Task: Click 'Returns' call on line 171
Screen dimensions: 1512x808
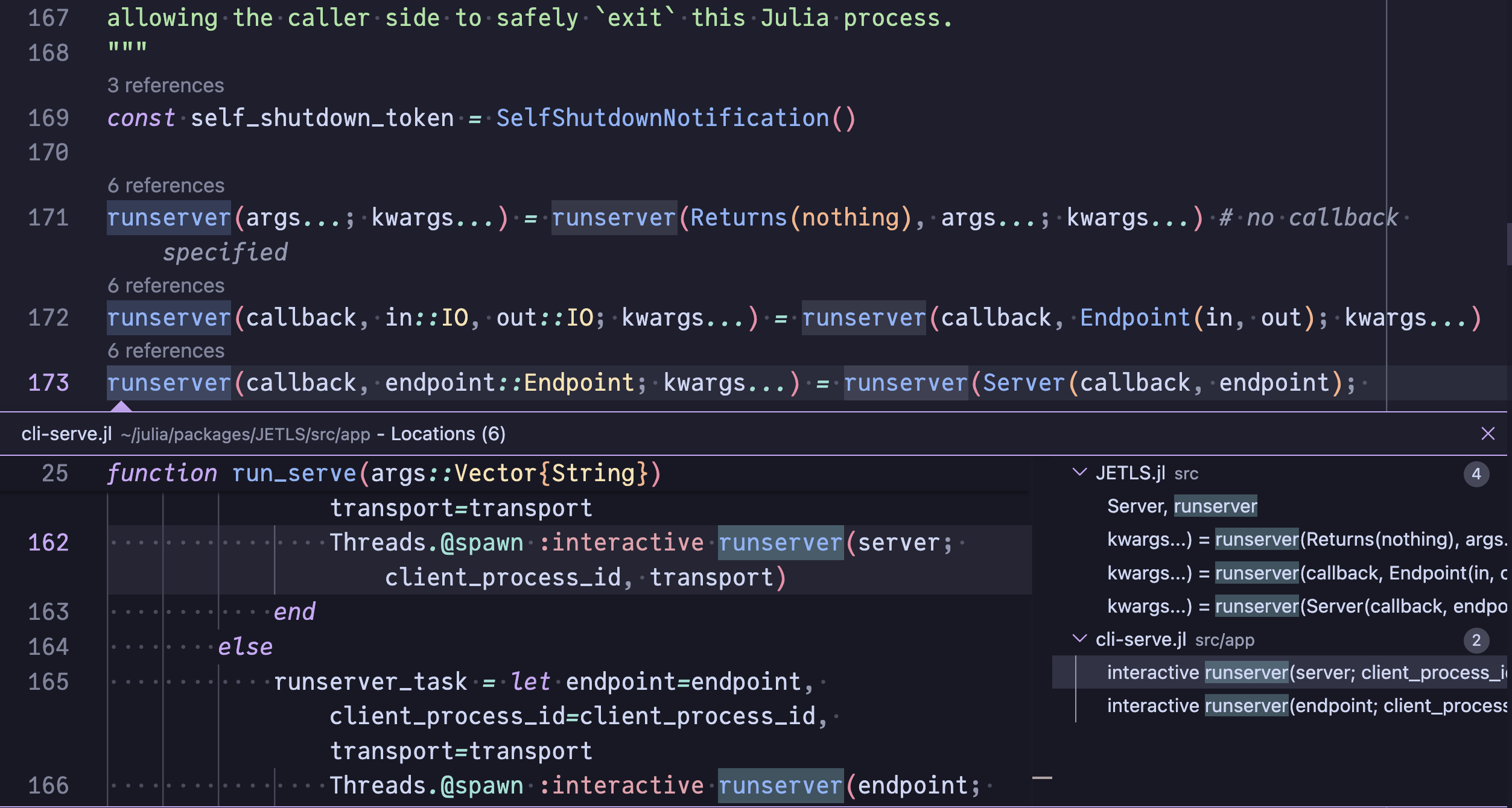Action: click(739, 218)
